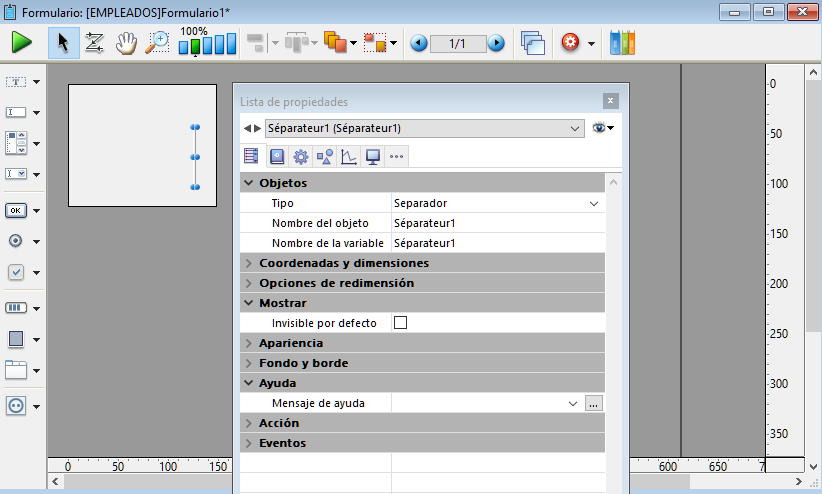Viewport: 822px width, 494px height.
Task: Select the OK button object tool
Action: pos(16,210)
